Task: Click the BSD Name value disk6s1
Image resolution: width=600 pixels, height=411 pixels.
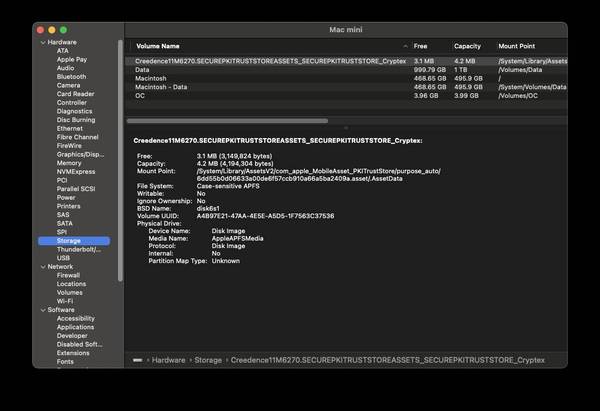Action: coord(208,209)
